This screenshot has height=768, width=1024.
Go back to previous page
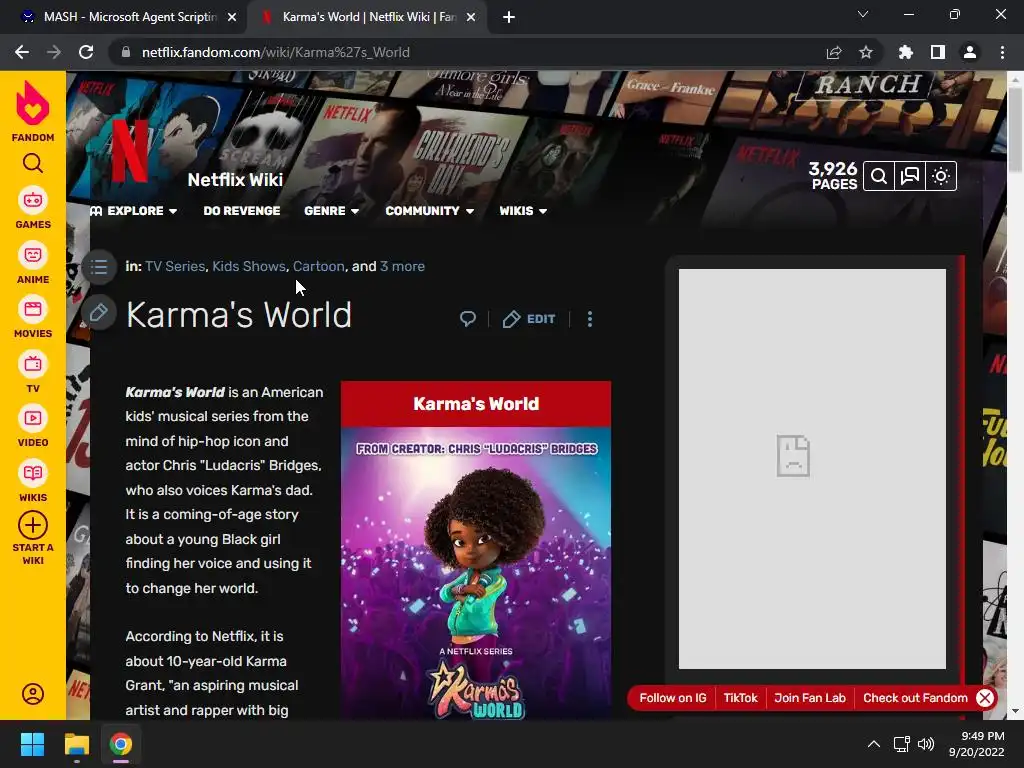(22, 52)
